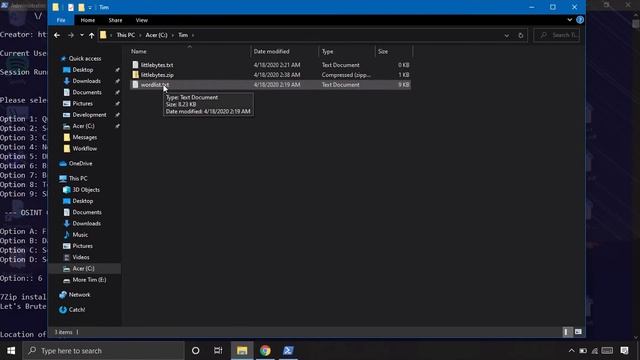Click Properties icon in Quick Access Toolbar
This screenshot has width=640, height=360.
71,7
